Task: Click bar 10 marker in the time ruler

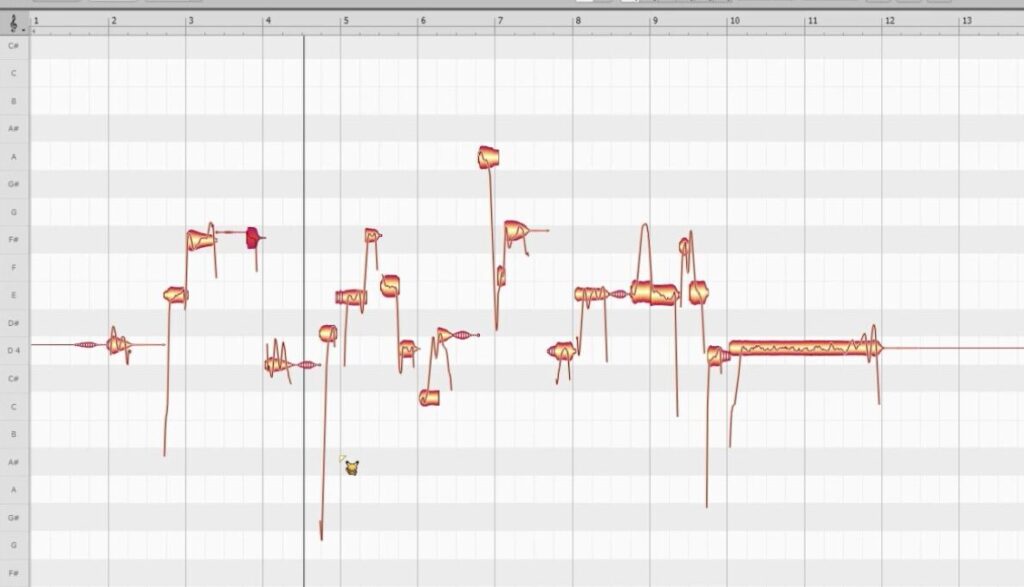Action: click(x=735, y=21)
